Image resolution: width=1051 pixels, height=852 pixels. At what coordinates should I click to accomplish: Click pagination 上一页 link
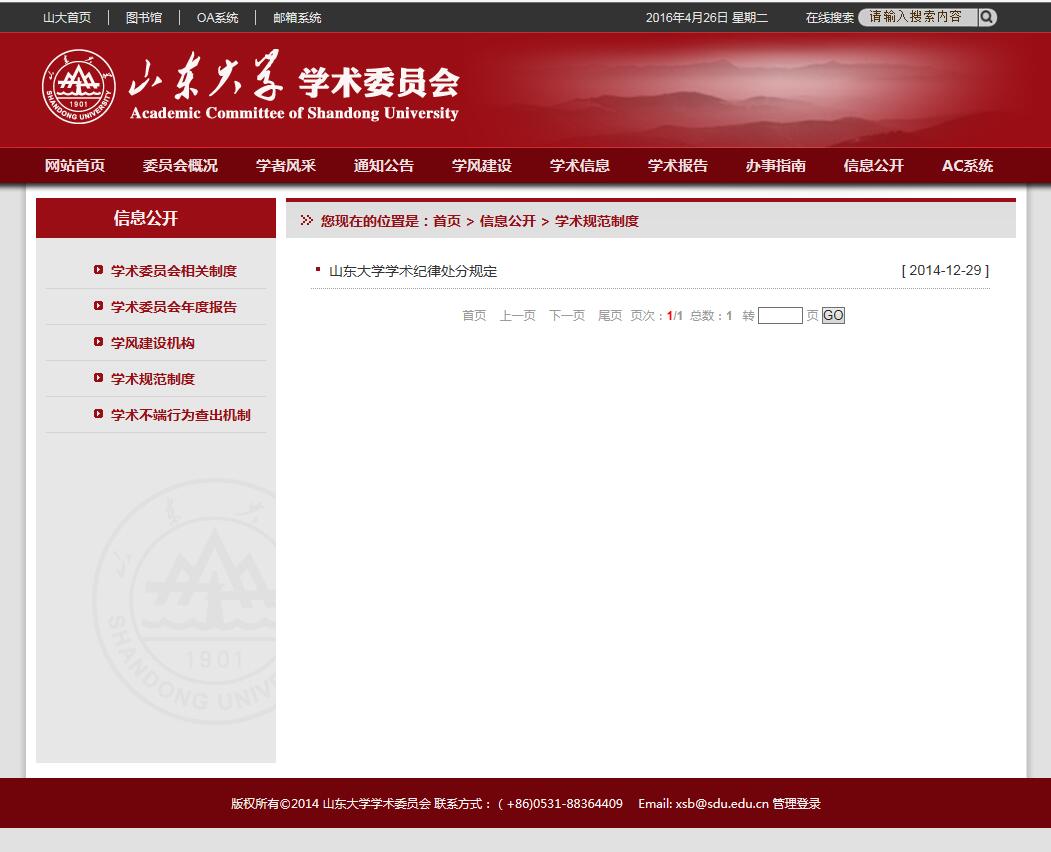coord(517,316)
